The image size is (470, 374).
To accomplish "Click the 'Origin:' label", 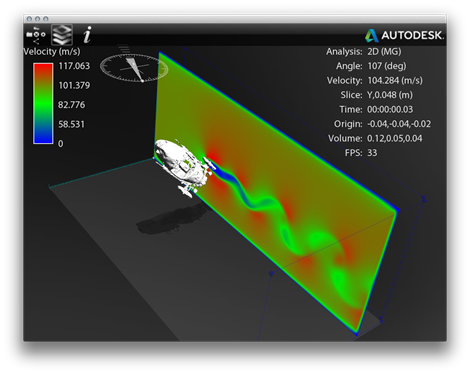I will click(x=348, y=124).
